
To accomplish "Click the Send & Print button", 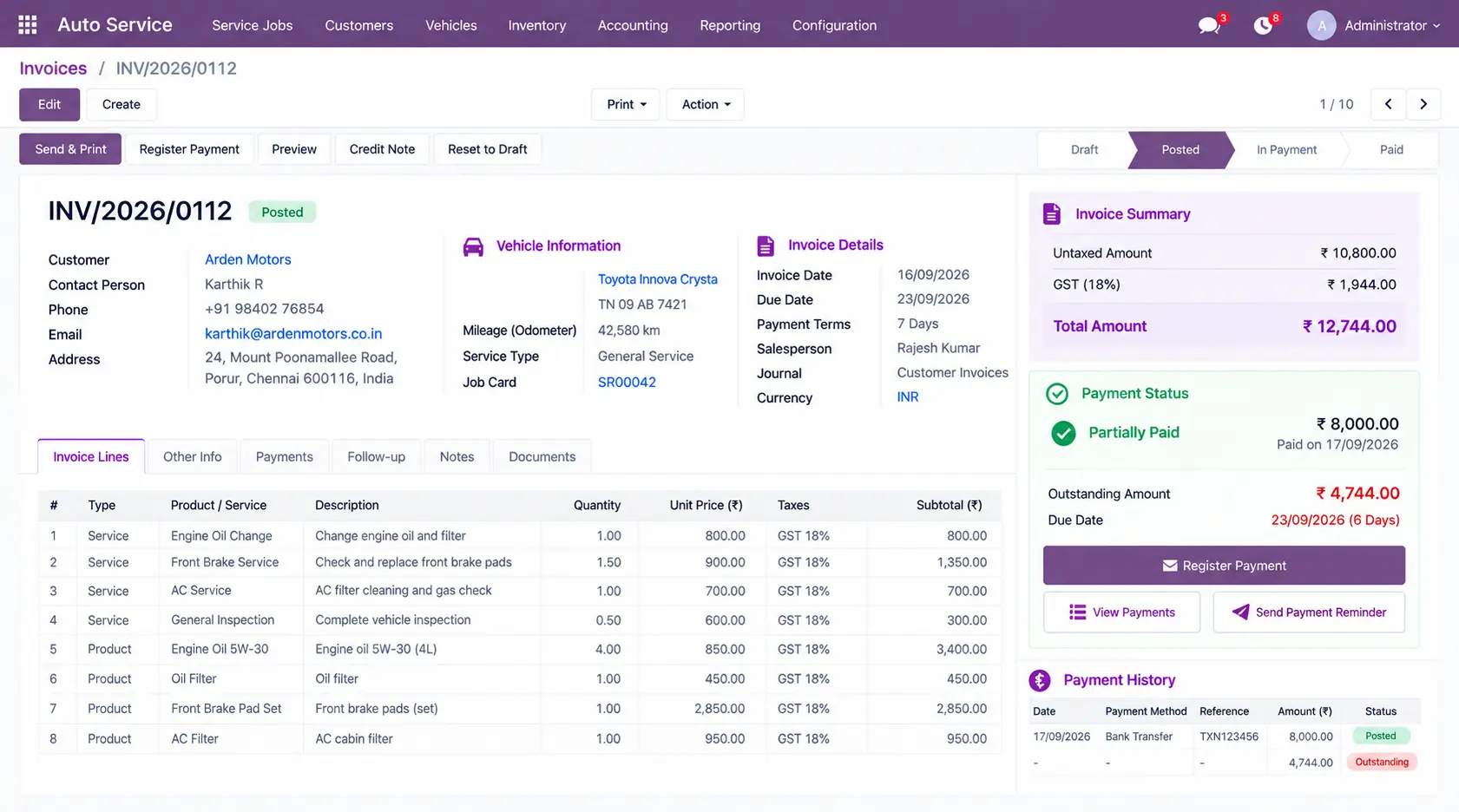I will (71, 149).
